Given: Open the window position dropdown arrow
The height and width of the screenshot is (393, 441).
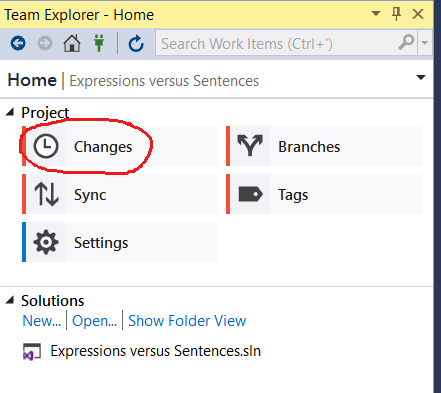Looking at the screenshot, I should pyautogui.click(x=376, y=14).
